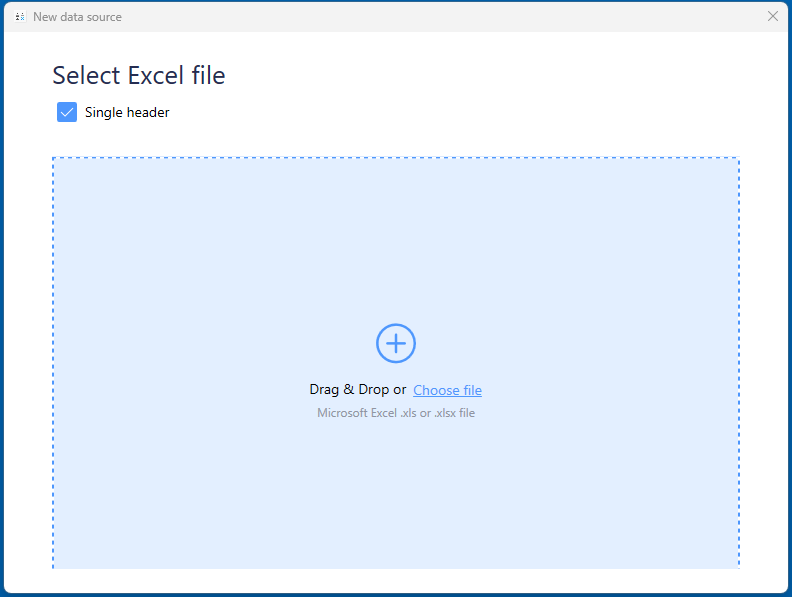Open the Choose file link
Screen dimensions: 792x597
click(x=447, y=390)
